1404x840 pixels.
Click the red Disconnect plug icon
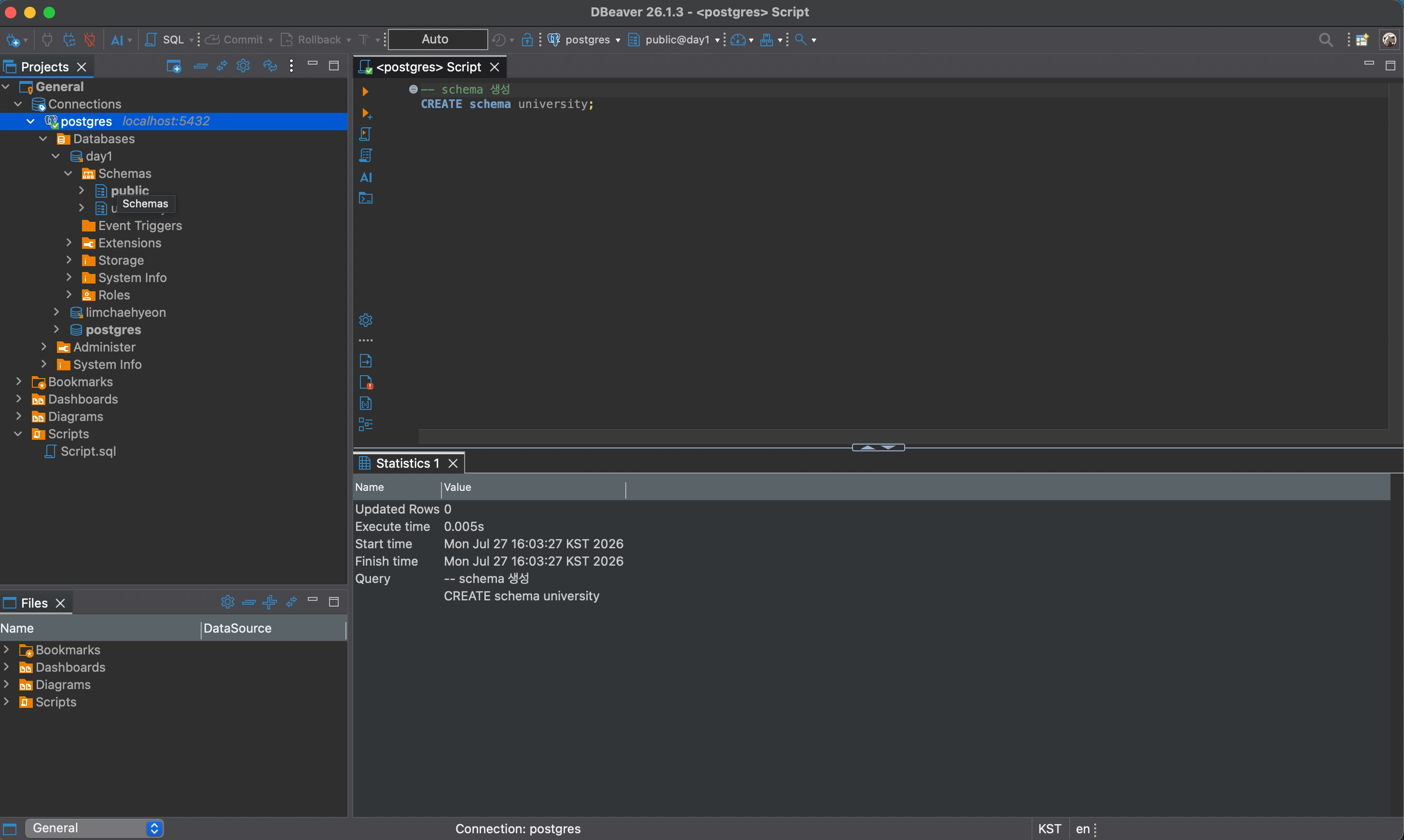tap(89, 40)
